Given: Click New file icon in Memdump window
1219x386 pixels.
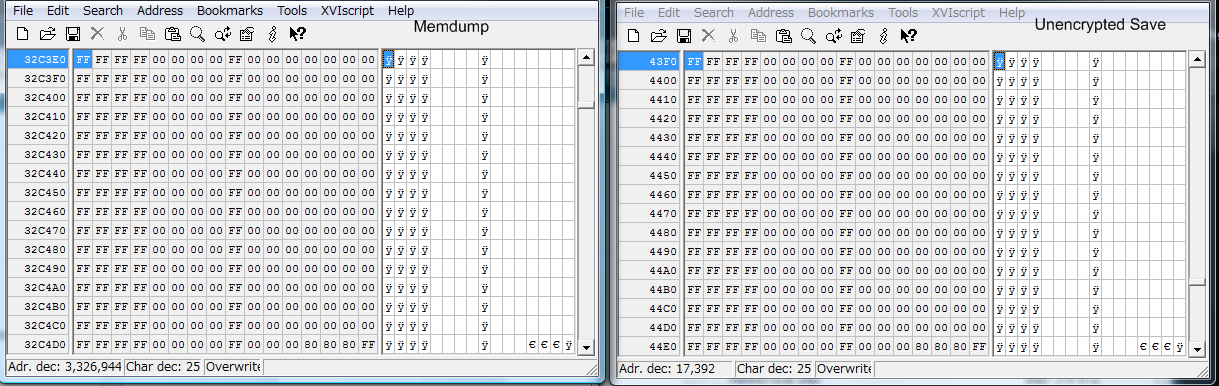Looking at the screenshot, I should click(x=22, y=34).
